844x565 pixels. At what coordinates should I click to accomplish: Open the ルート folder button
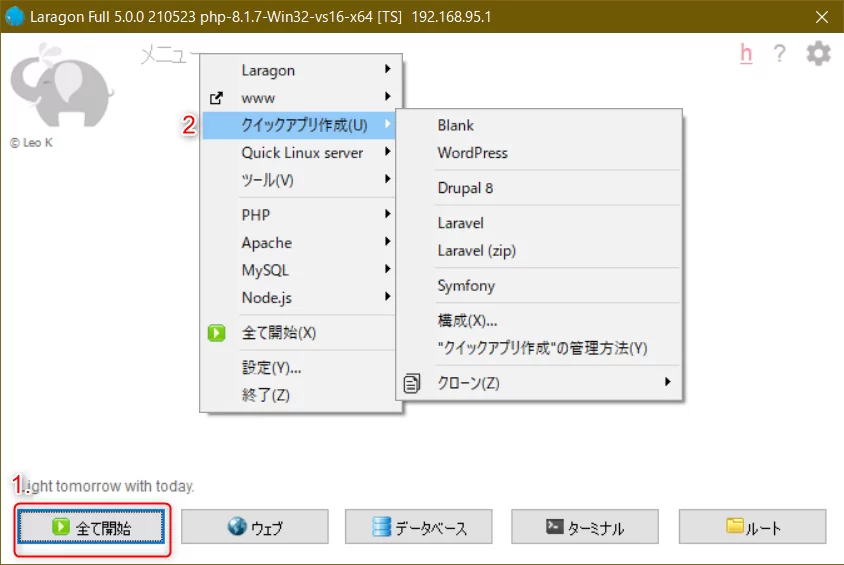click(752, 527)
